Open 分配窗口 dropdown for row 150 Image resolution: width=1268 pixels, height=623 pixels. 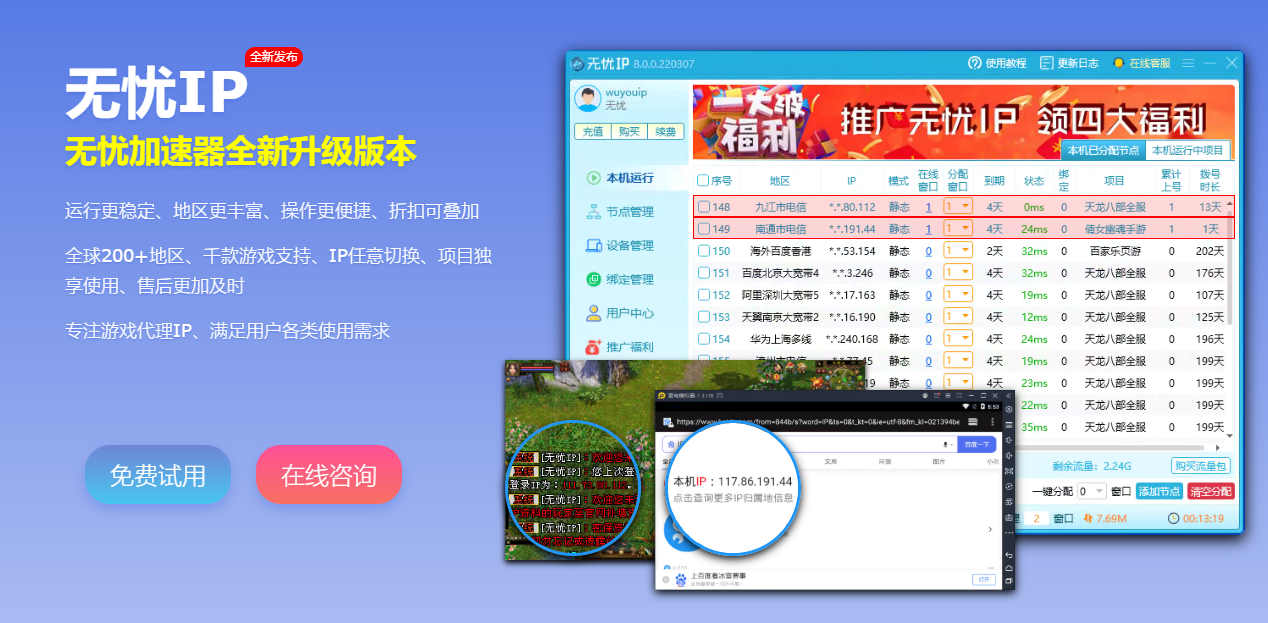tap(958, 251)
